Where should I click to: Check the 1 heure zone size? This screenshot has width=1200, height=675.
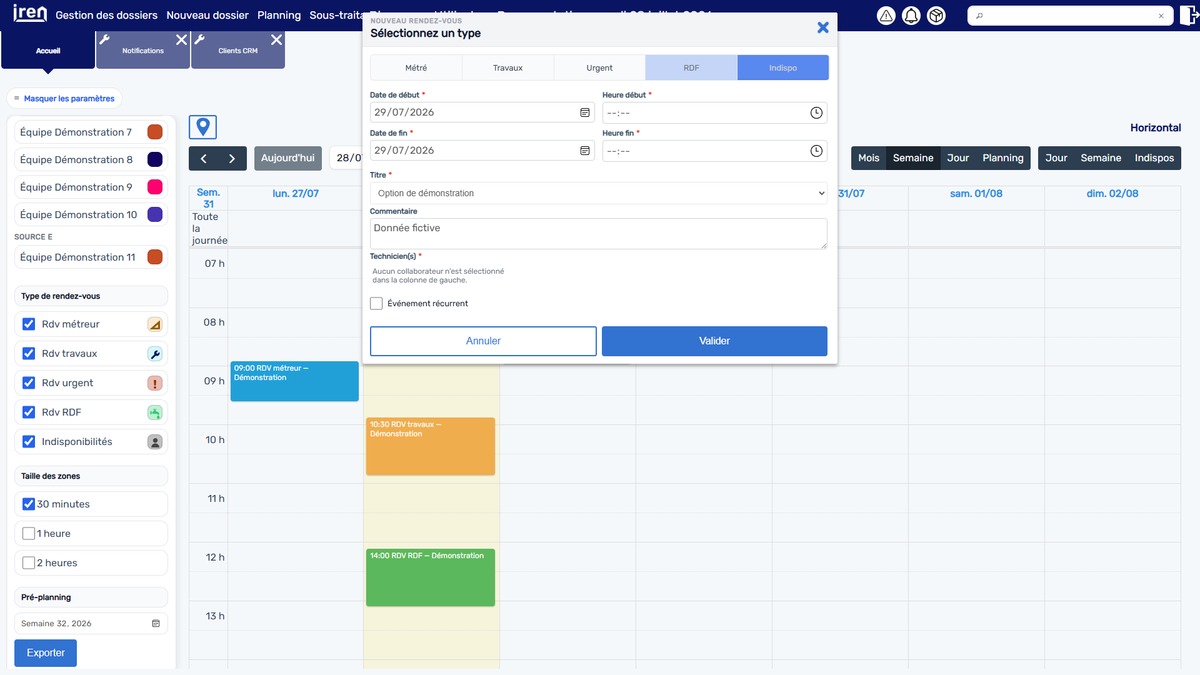[x=29, y=533]
